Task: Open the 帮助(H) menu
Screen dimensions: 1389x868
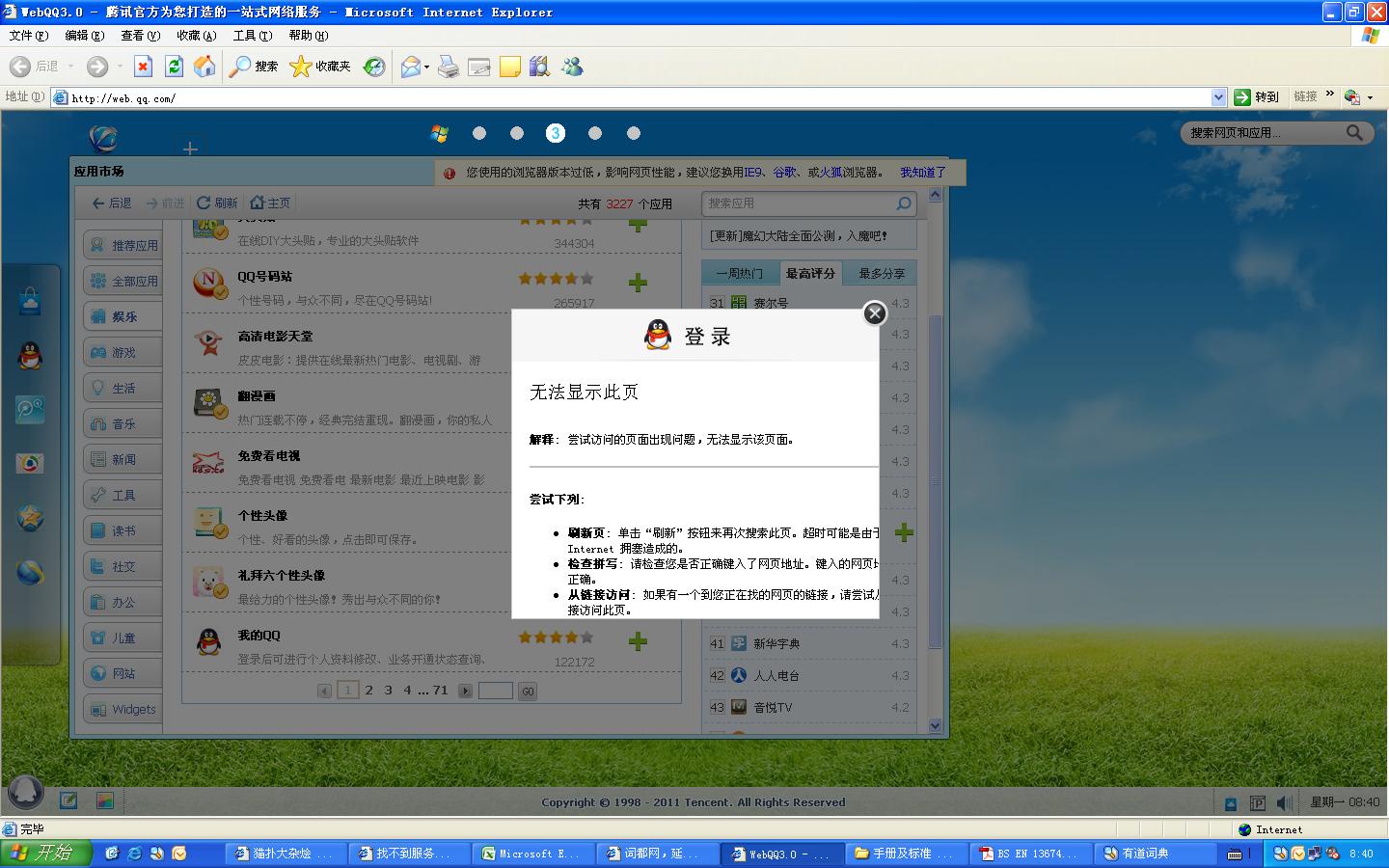Action: pos(309,36)
